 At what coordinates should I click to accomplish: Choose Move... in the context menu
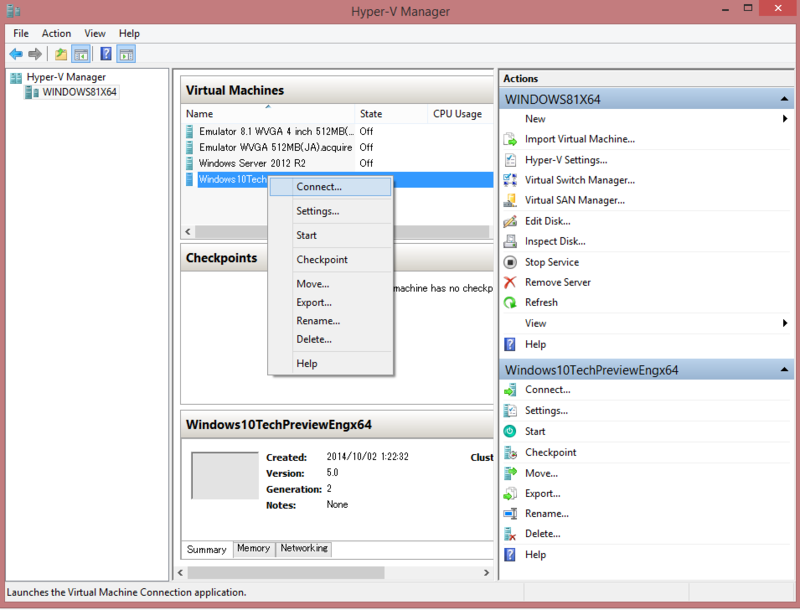(331, 284)
